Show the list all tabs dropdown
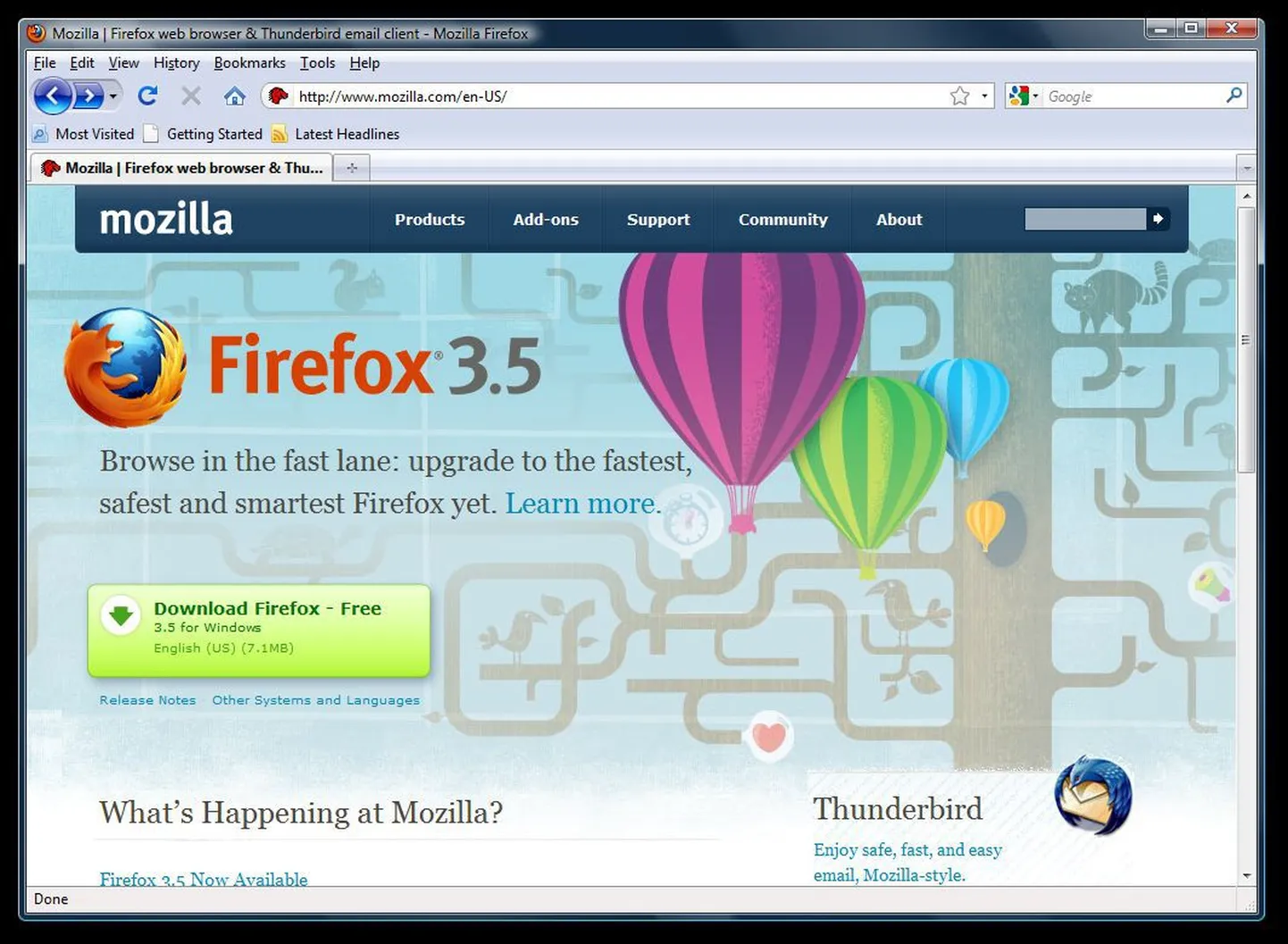The image size is (1288, 944). coord(1247,168)
